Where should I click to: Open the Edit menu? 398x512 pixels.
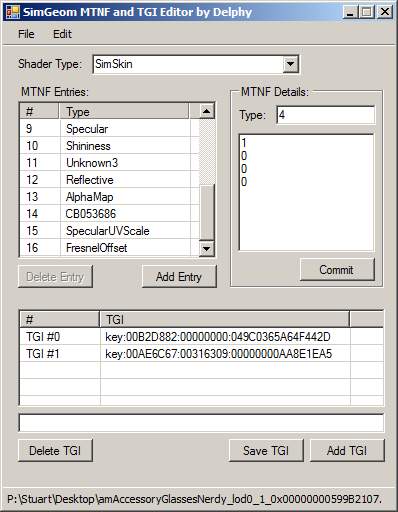[x=62, y=34]
